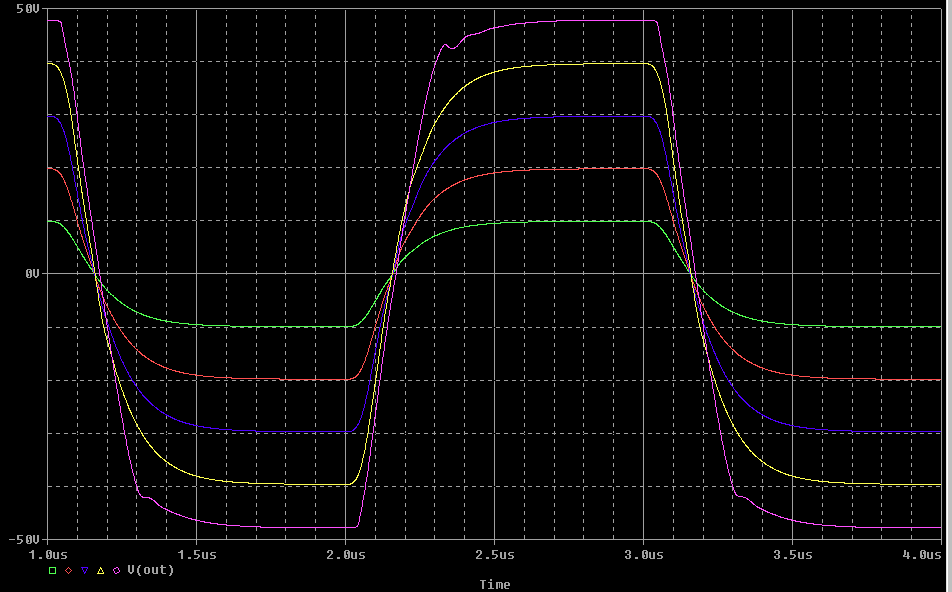Click the 1.0us x-axis label
The width and height of the screenshot is (952, 592).
(x=48, y=553)
